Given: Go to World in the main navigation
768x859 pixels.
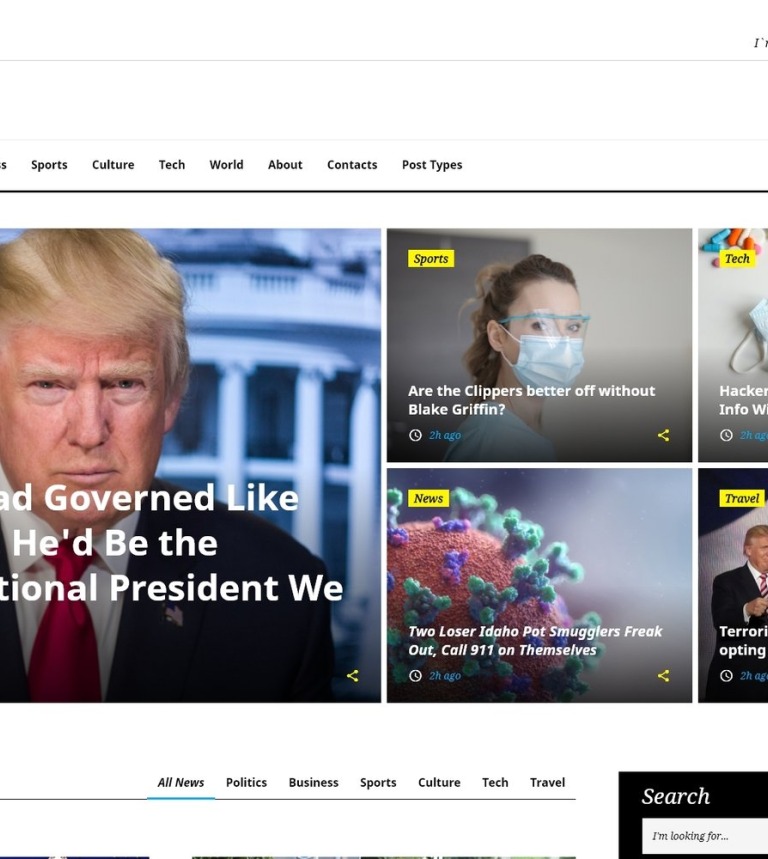Looking at the screenshot, I should [x=226, y=165].
